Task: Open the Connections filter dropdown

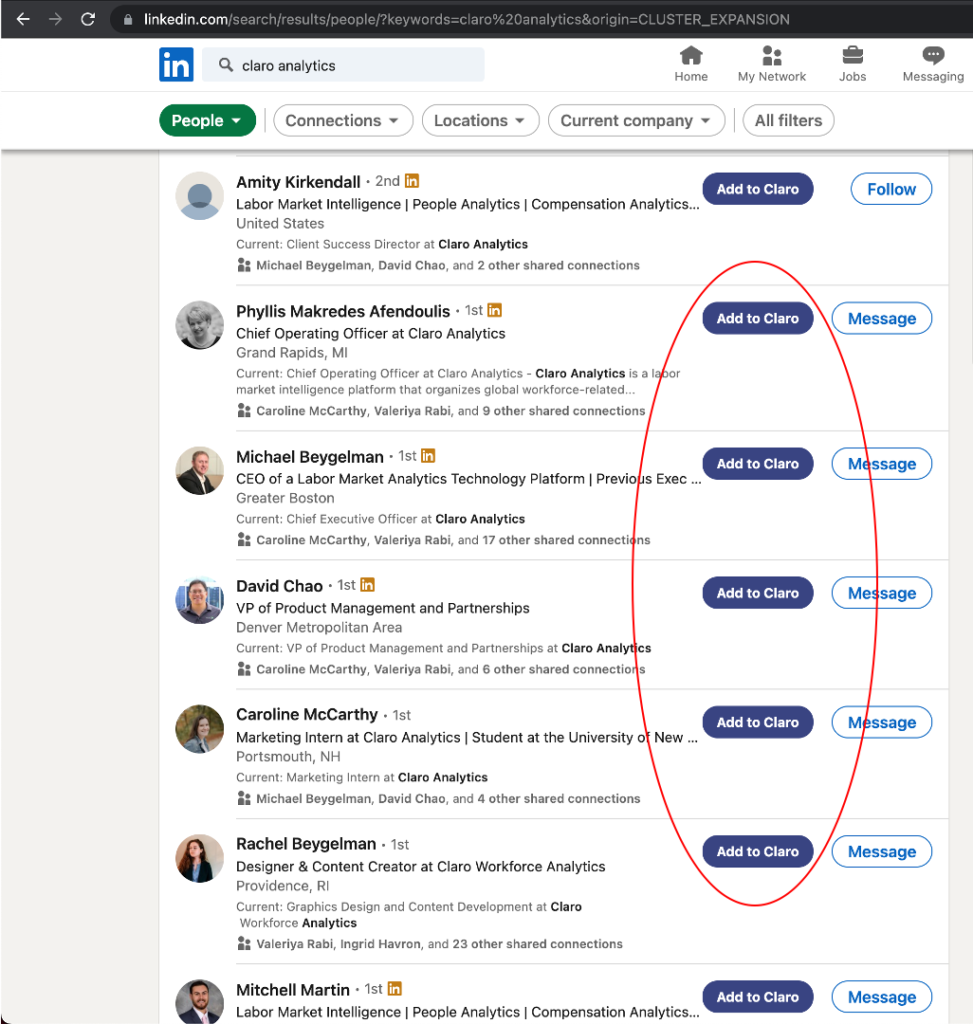Action: (343, 121)
